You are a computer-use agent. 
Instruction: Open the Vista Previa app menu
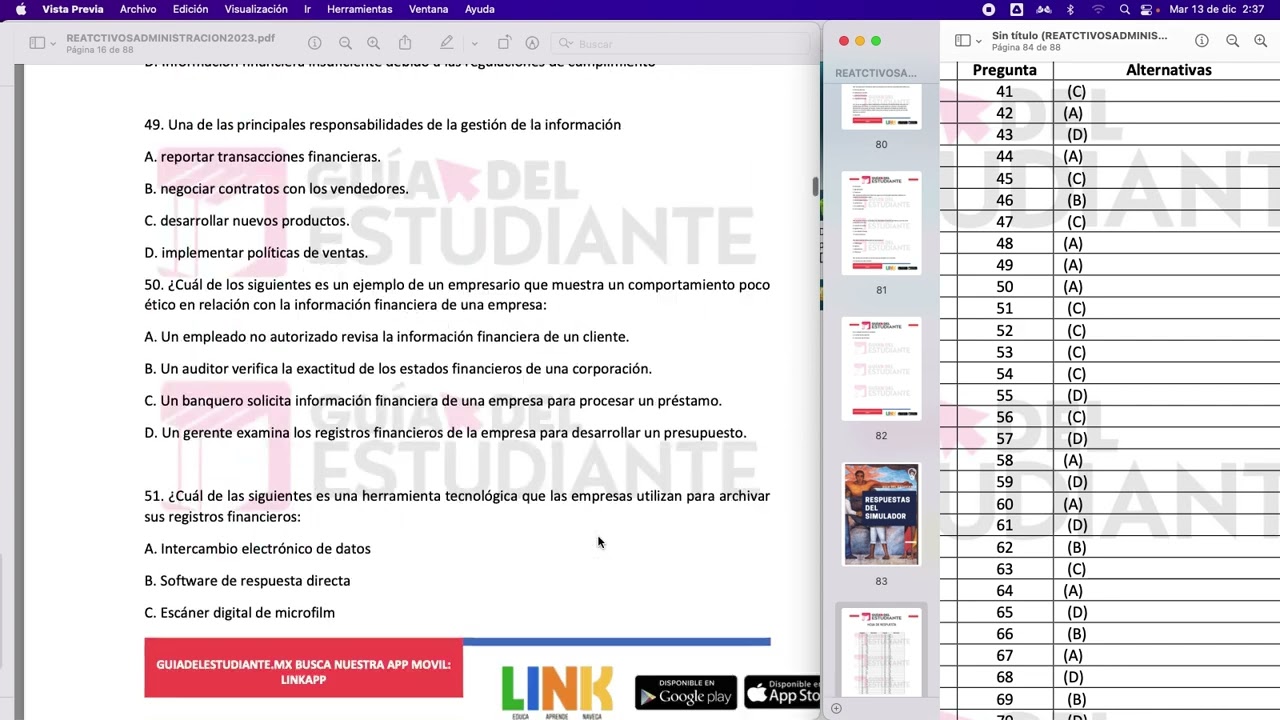coord(72,9)
